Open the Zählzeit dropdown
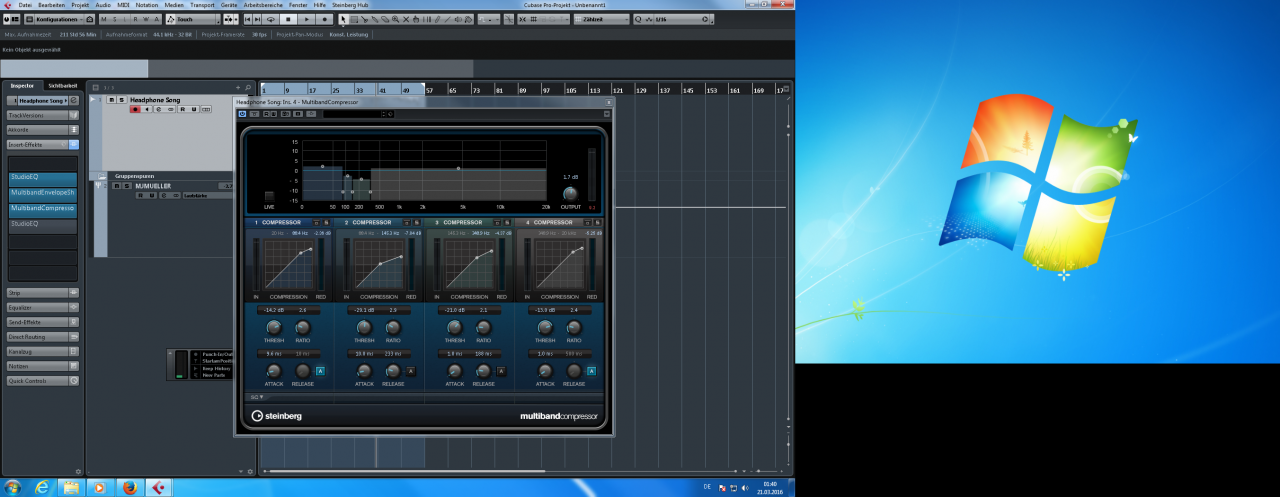 (x=602, y=19)
